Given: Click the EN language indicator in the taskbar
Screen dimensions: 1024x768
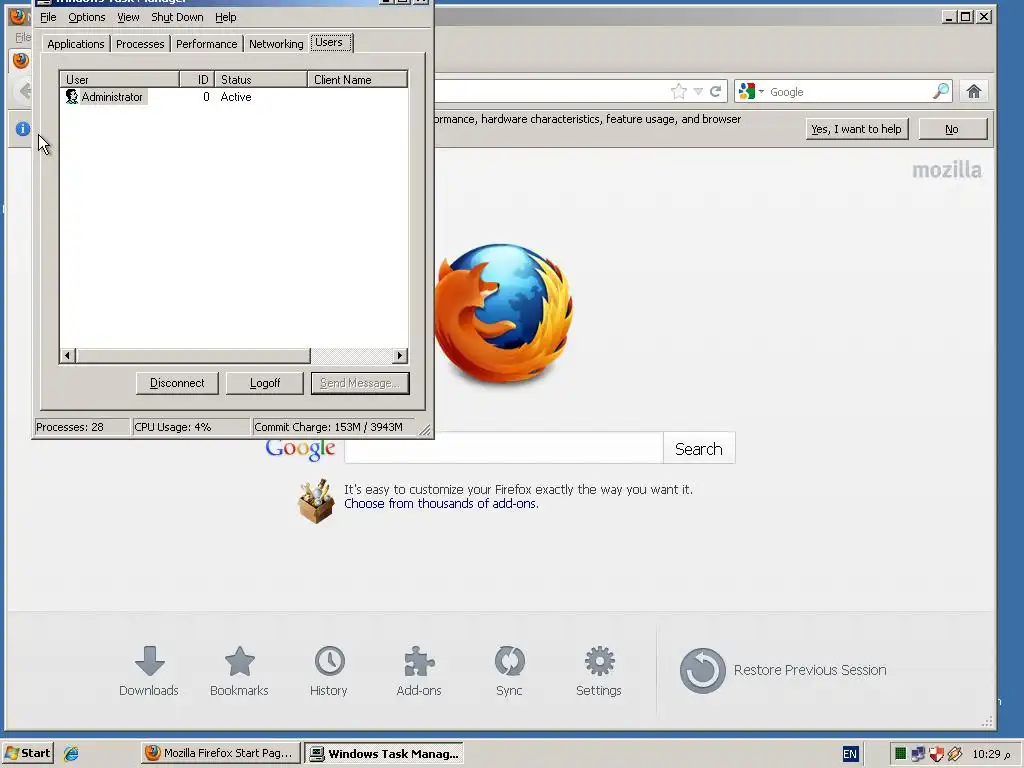Looking at the screenshot, I should (850, 754).
